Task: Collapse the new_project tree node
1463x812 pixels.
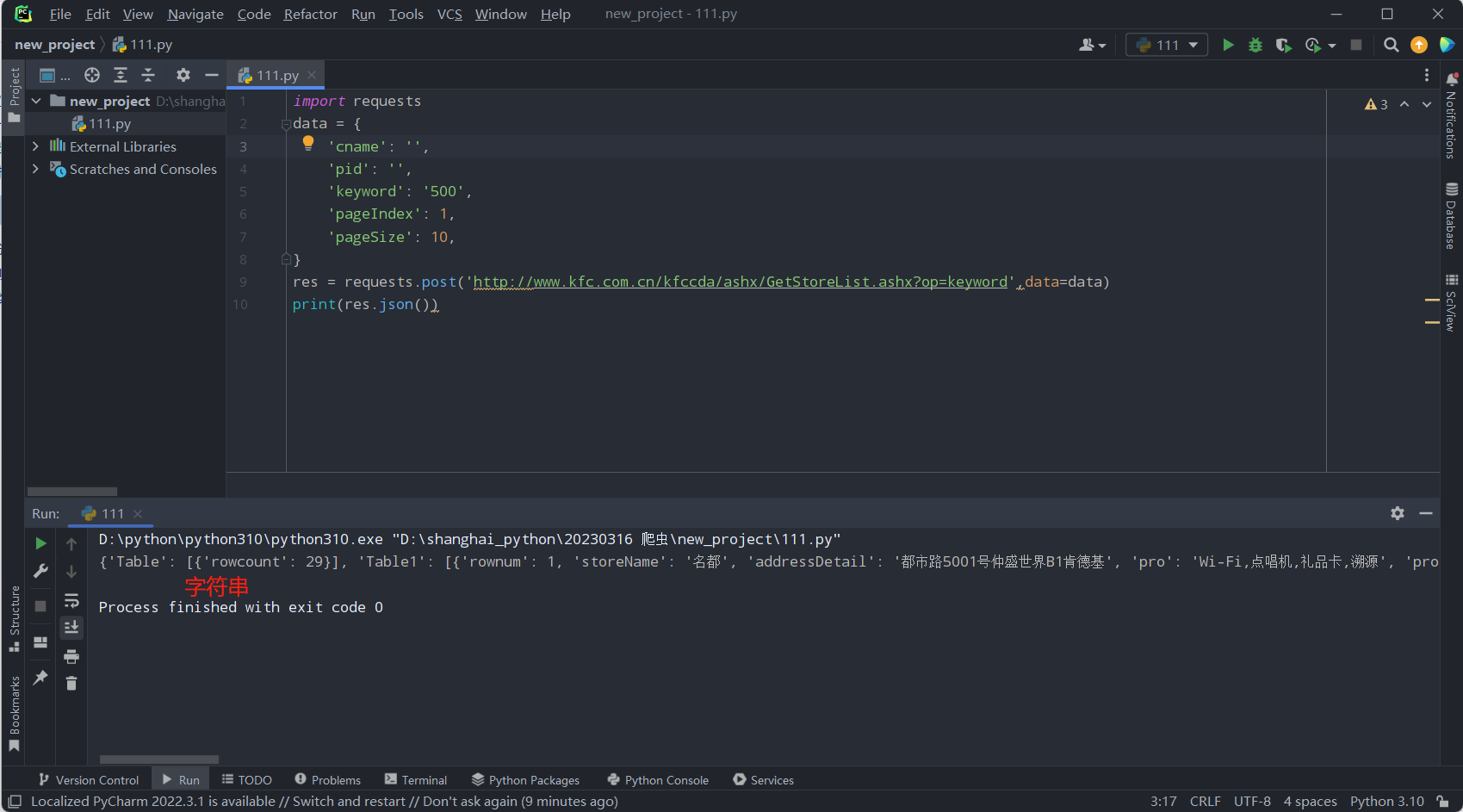Action: tap(36, 101)
